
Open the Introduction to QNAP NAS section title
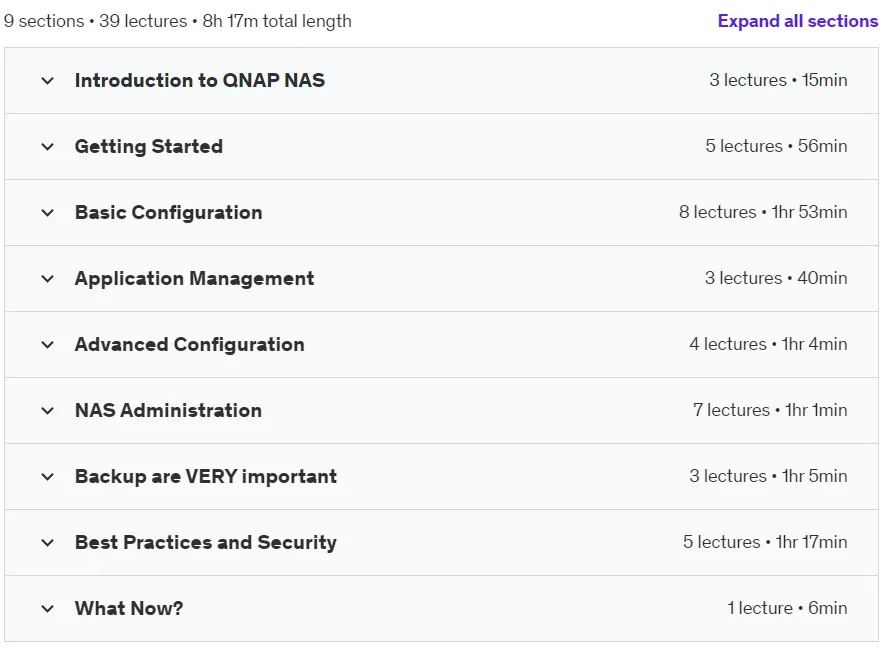[200, 80]
